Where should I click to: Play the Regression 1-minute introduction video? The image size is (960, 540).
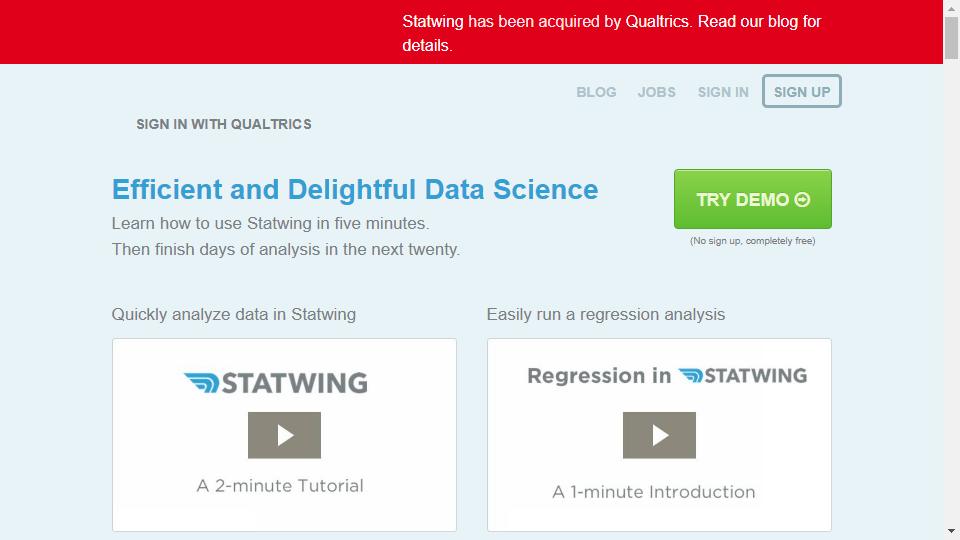pos(659,435)
